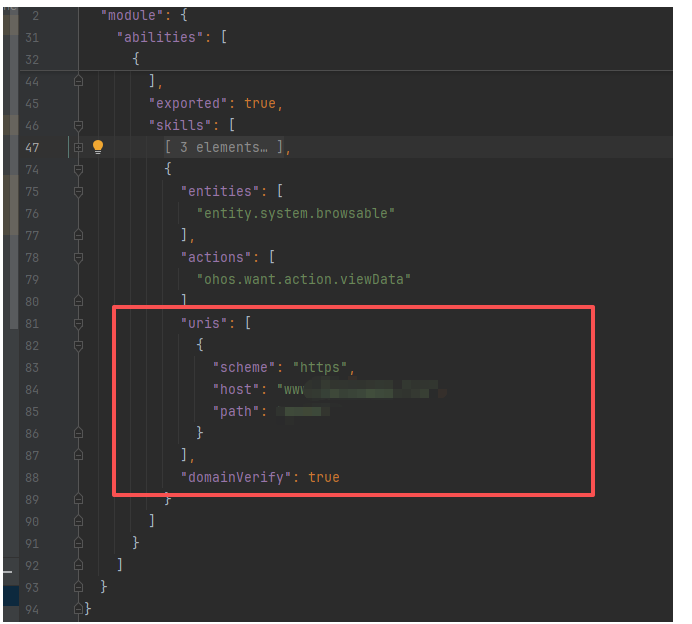
Task: Click the fold end marker on line 94
Action: tap(79, 609)
